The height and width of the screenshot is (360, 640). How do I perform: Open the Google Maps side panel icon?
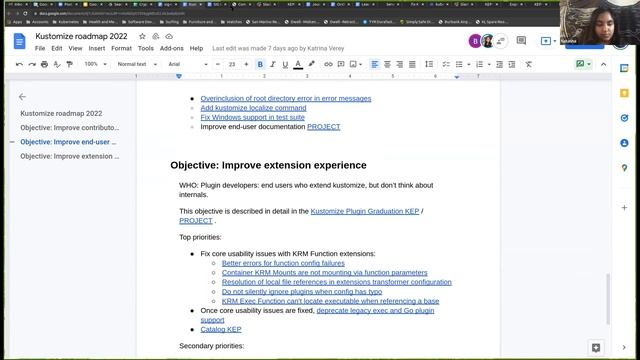(624, 168)
